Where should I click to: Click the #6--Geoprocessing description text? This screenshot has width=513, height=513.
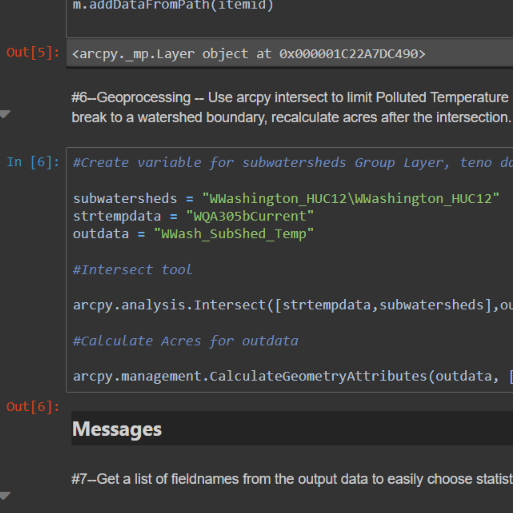click(290, 98)
